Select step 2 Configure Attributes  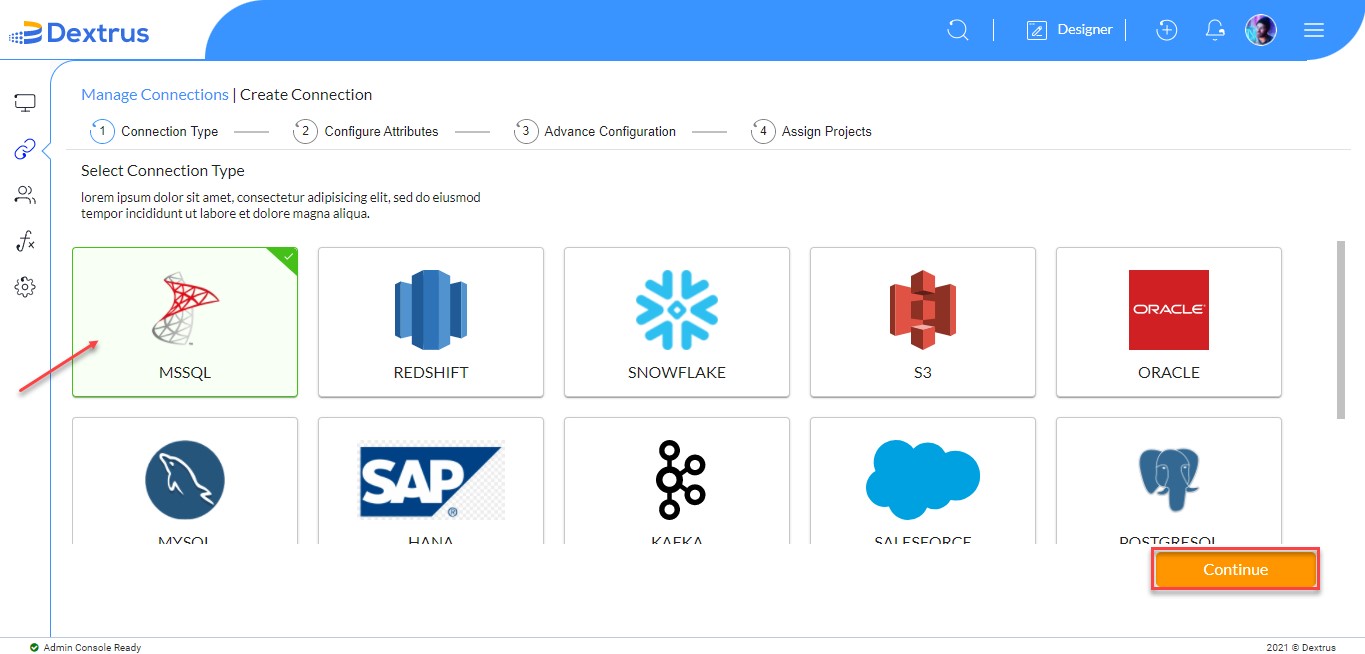point(366,131)
